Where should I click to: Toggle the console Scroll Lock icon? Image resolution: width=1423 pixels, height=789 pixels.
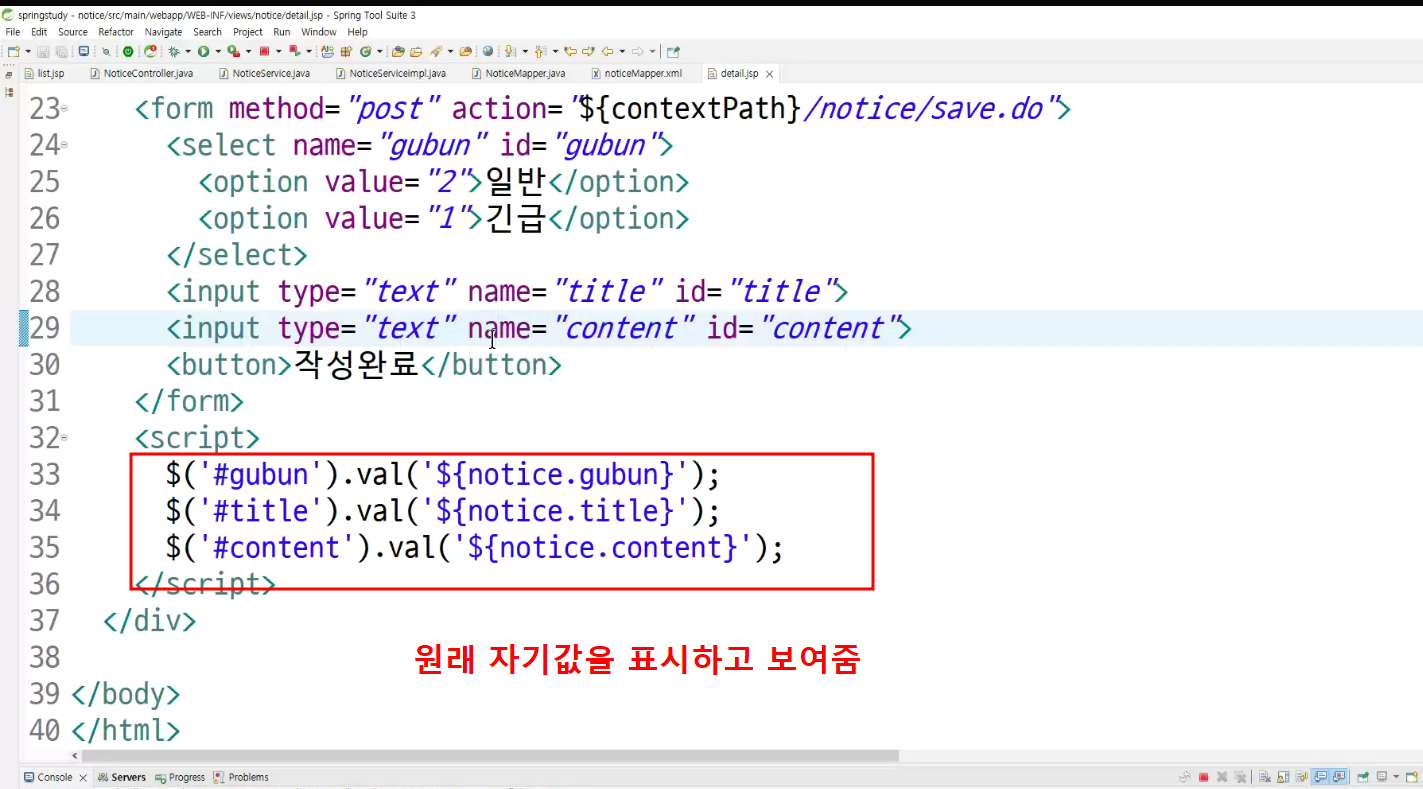[1283, 777]
